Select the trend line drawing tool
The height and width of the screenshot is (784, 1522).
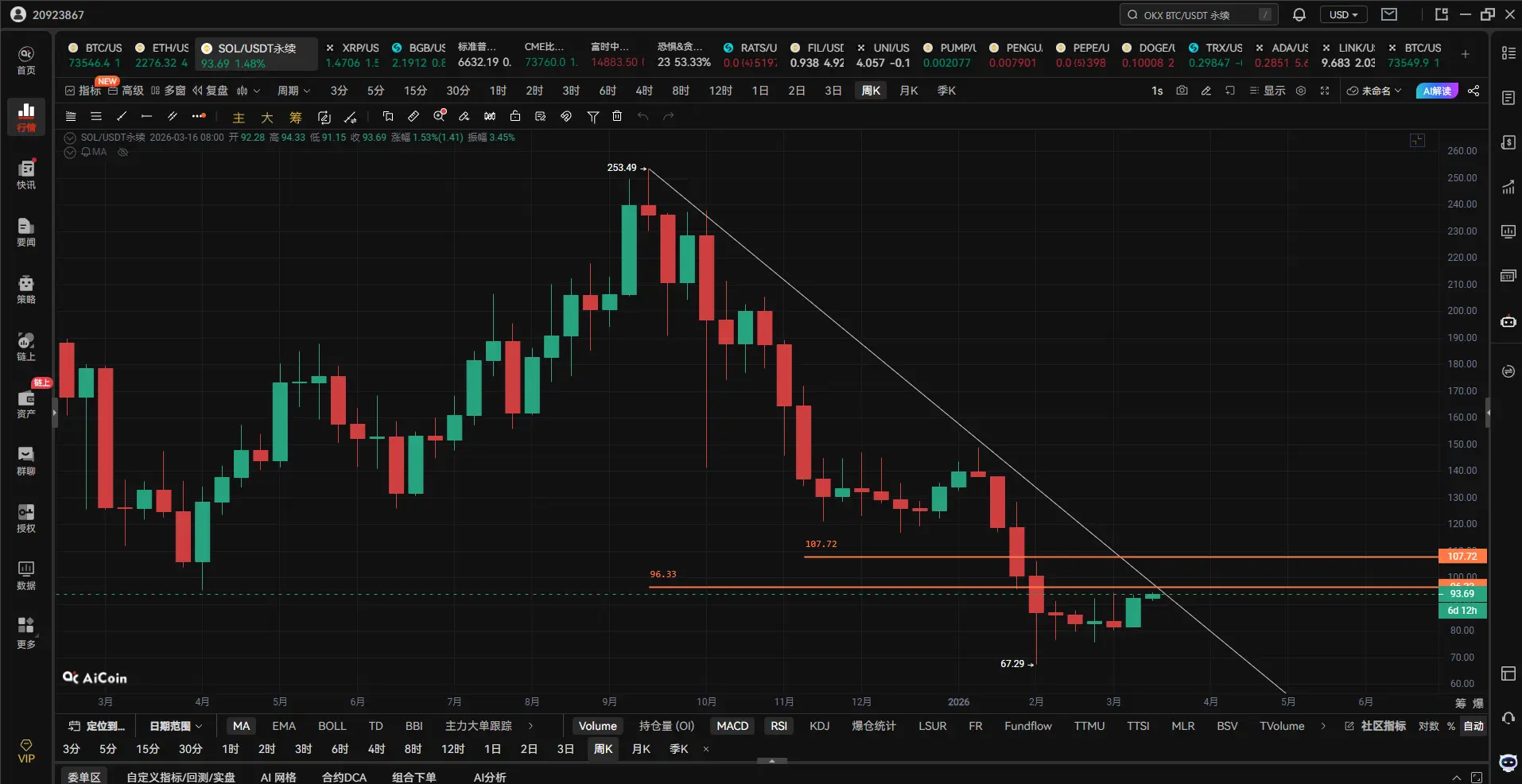(122, 116)
